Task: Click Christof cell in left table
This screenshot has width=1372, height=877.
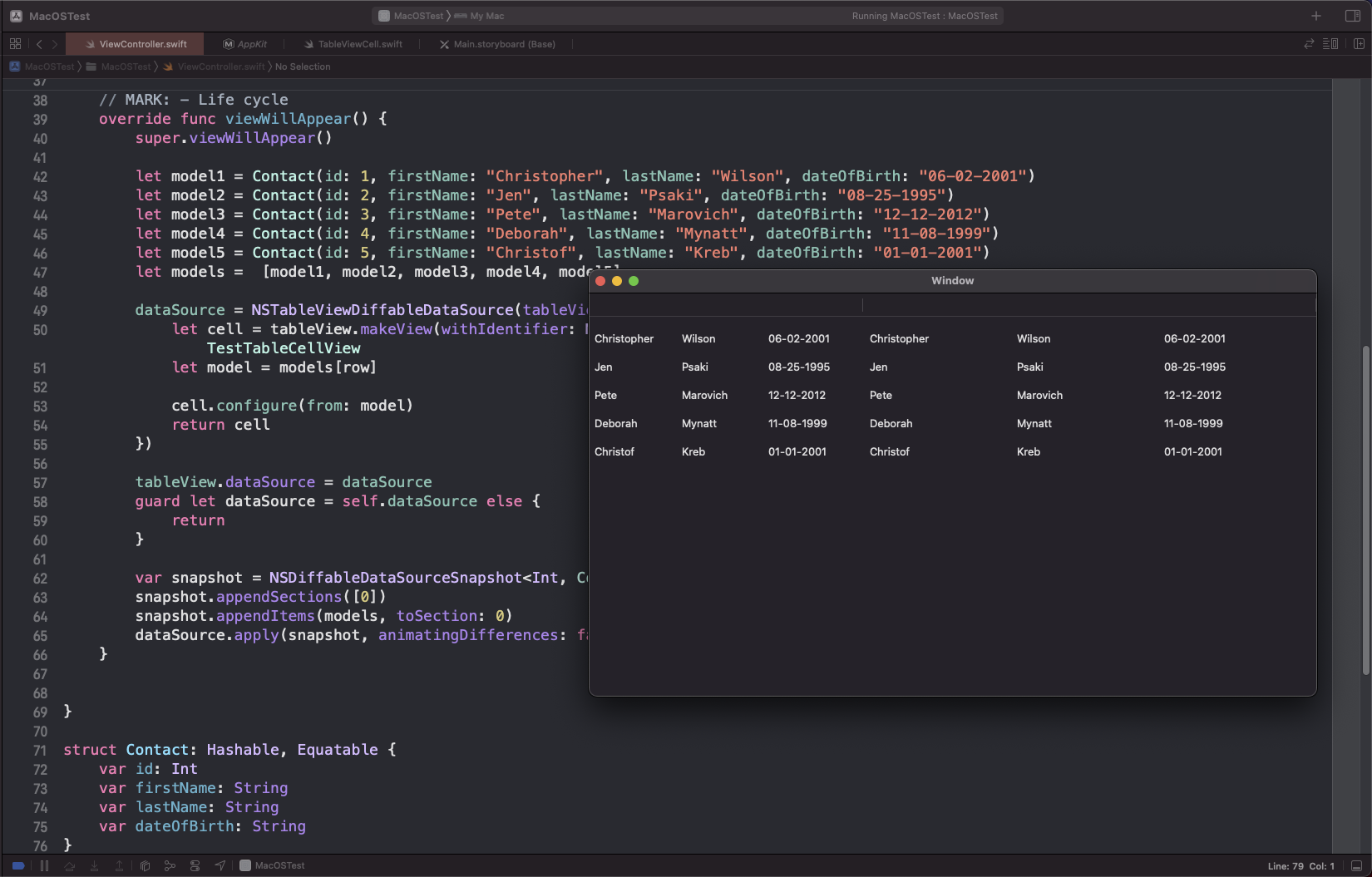Action: coord(614,451)
